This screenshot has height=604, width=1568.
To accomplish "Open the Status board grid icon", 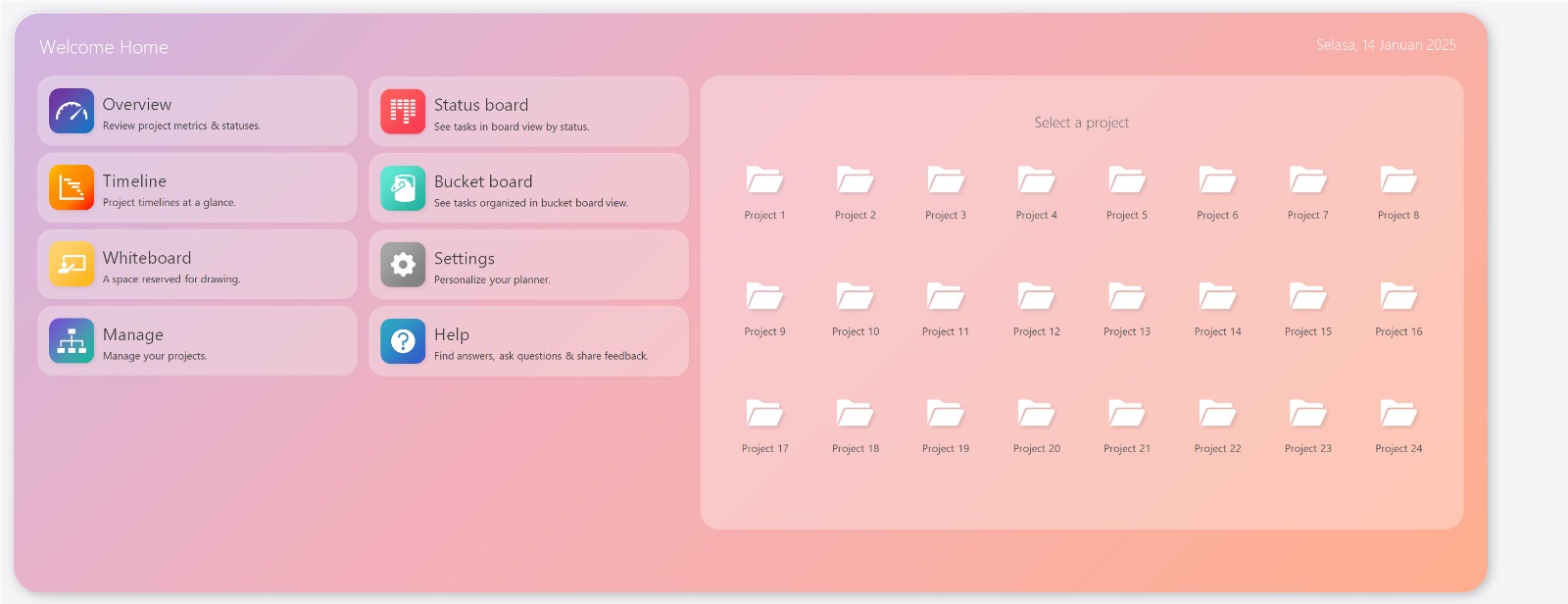I will pyautogui.click(x=403, y=112).
